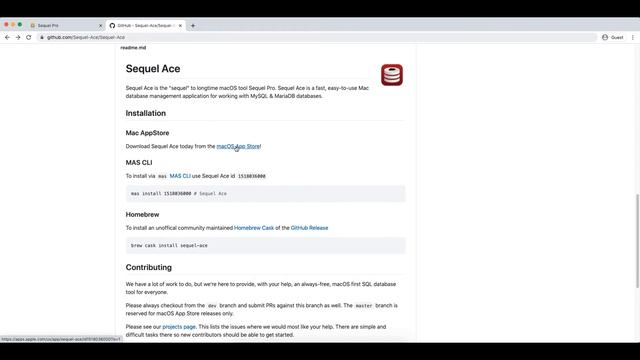640x360 pixels.
Task: Click the inline 'master' branch code
Action: pos(364,306)
